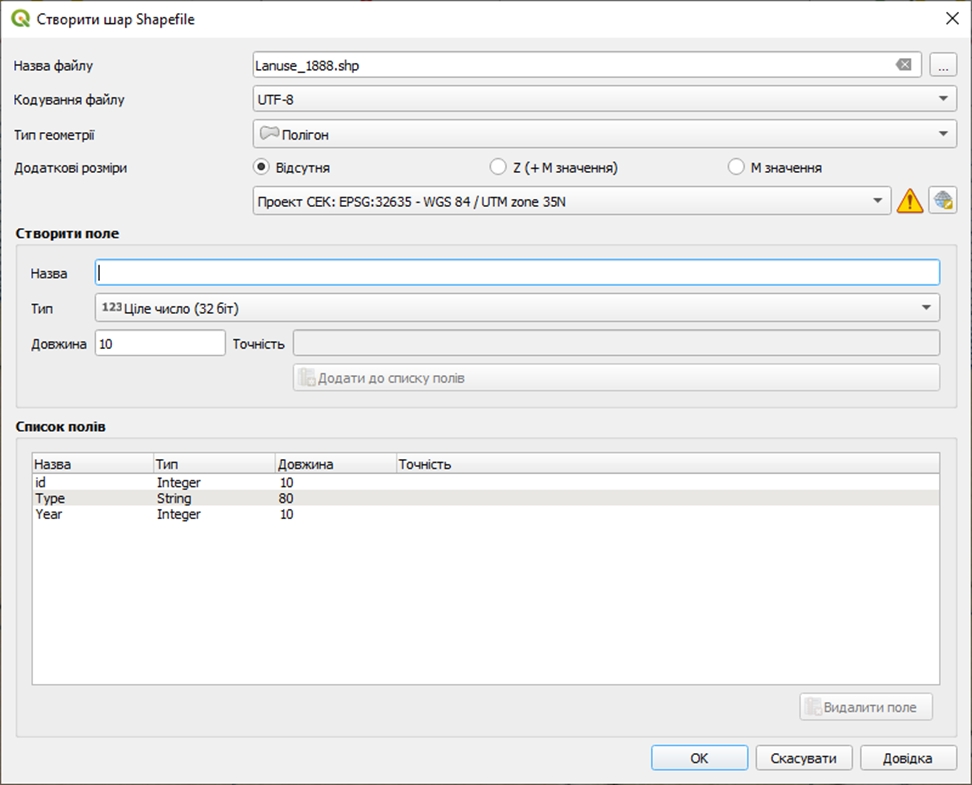
Task: Enable the M значення radio option
Action: pos(736,168)
